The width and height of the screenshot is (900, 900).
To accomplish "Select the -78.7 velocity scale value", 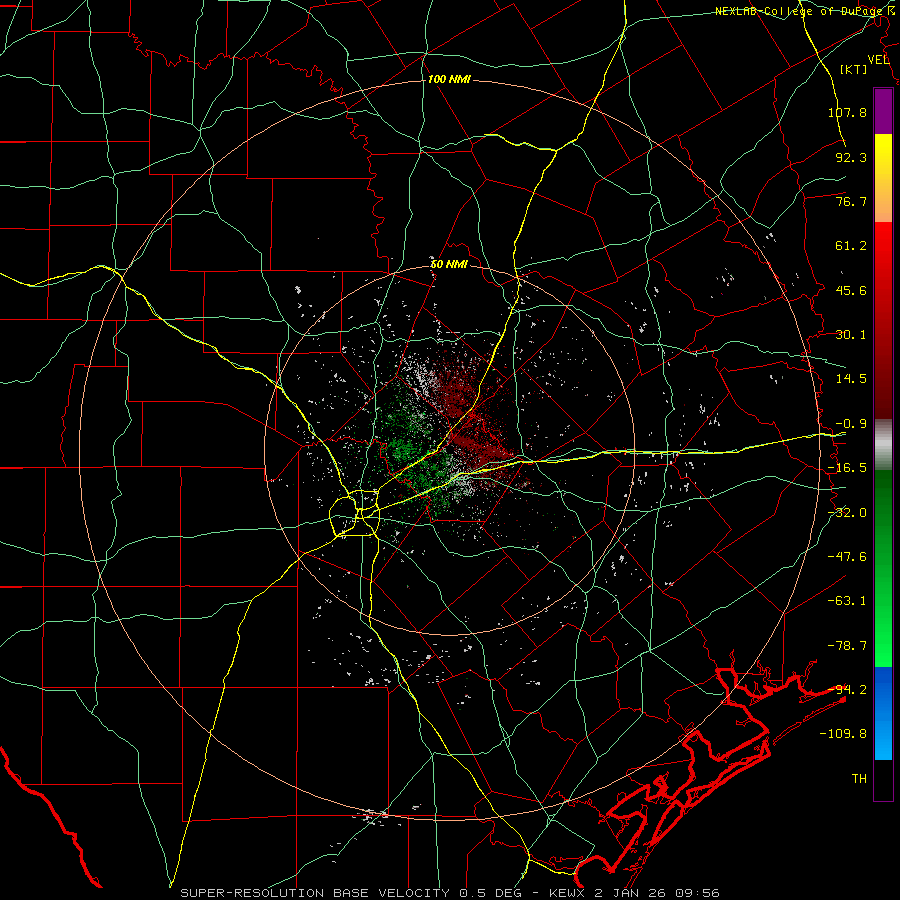I will coord(847,646).
